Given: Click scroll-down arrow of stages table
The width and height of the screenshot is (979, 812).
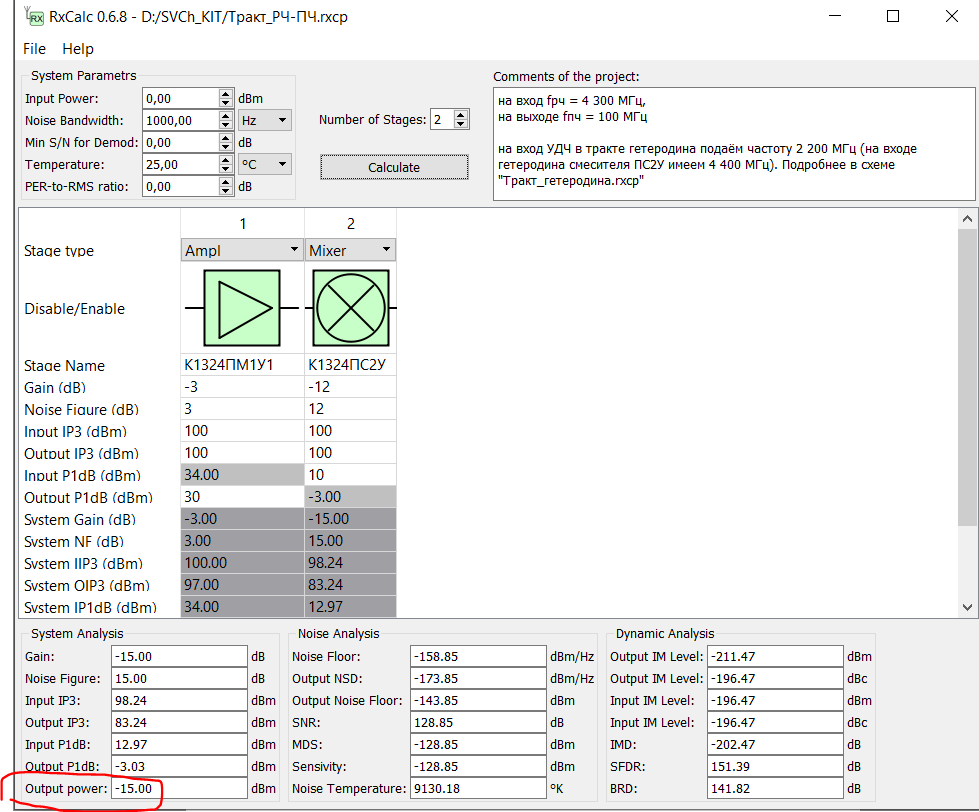Looking at the screenshot, I should 967,607.
